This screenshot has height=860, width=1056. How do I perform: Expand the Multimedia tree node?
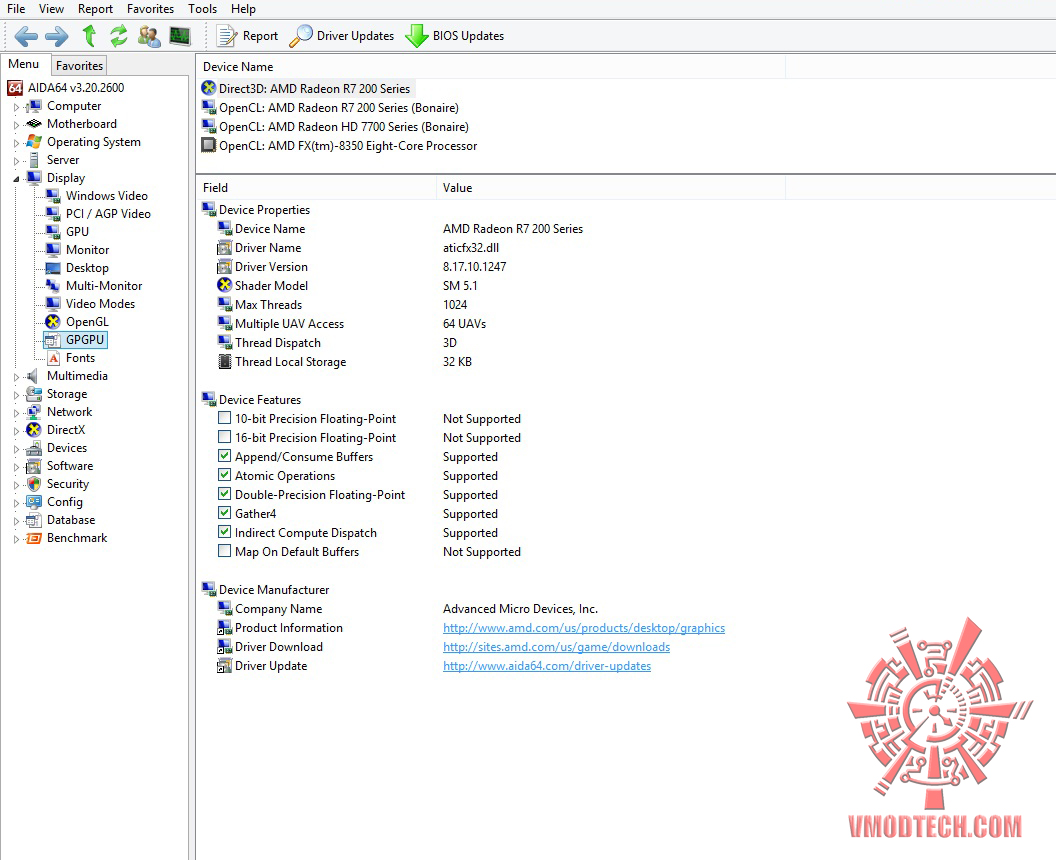(16, 376)
